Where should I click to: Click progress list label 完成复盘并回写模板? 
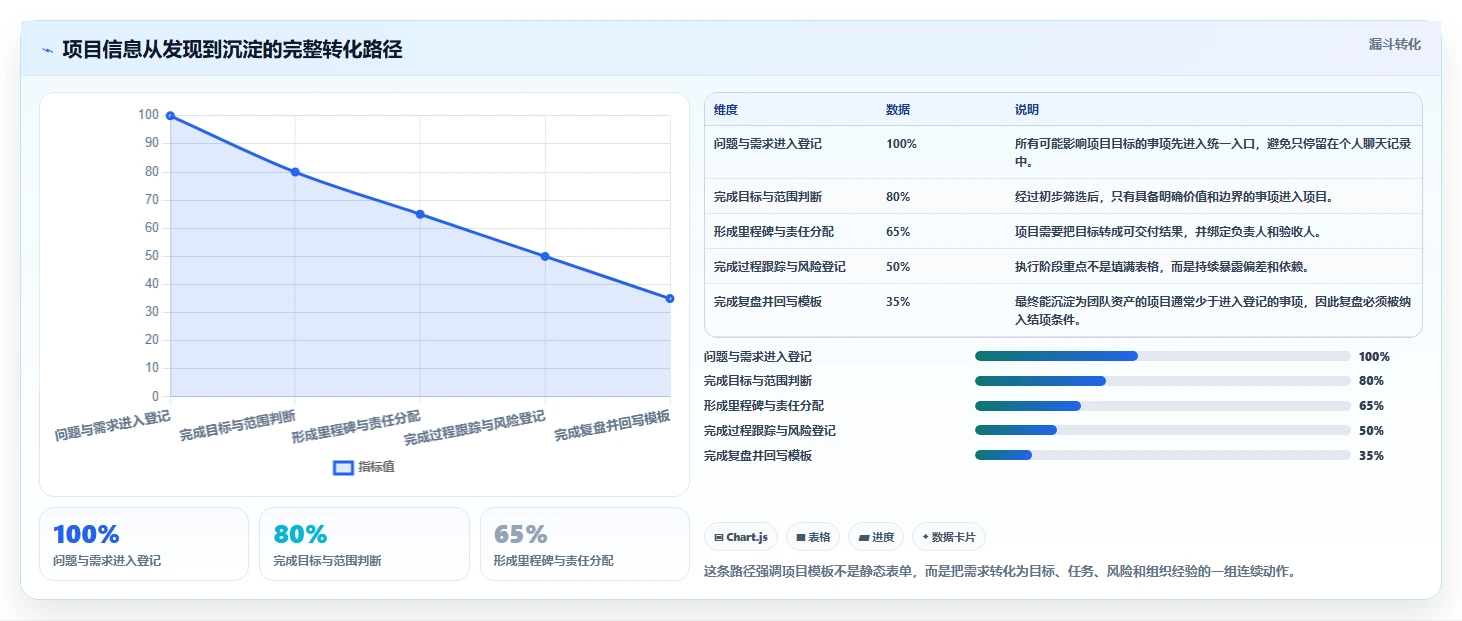758,455
